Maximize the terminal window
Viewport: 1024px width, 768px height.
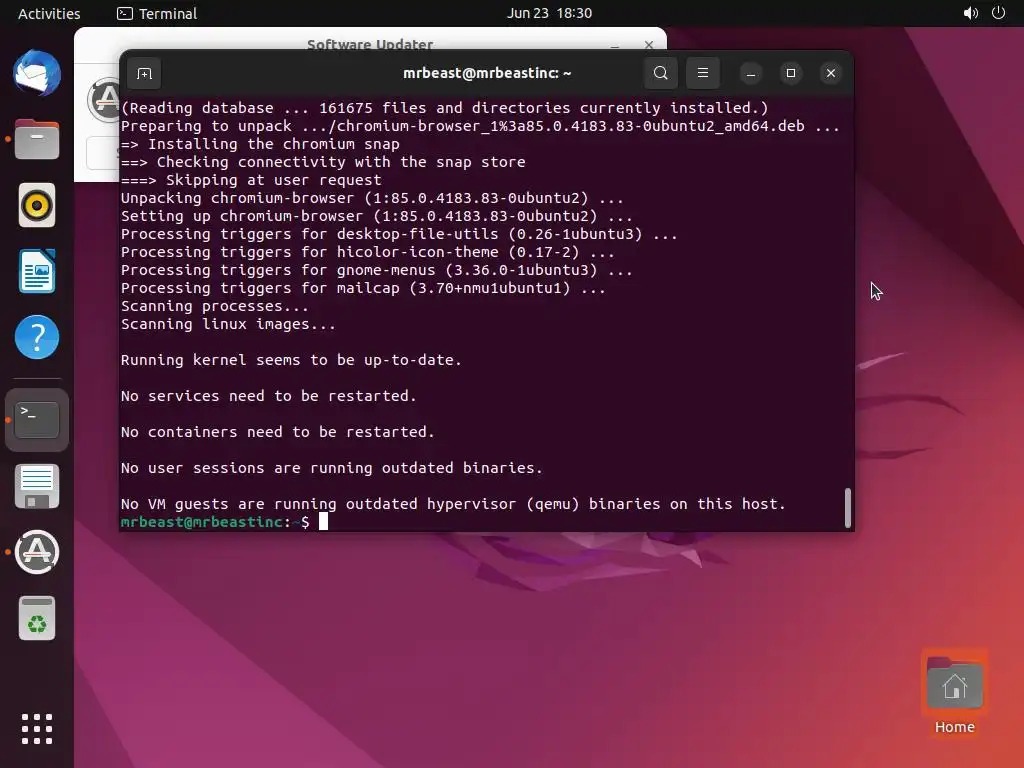click(x=791, y=73)
